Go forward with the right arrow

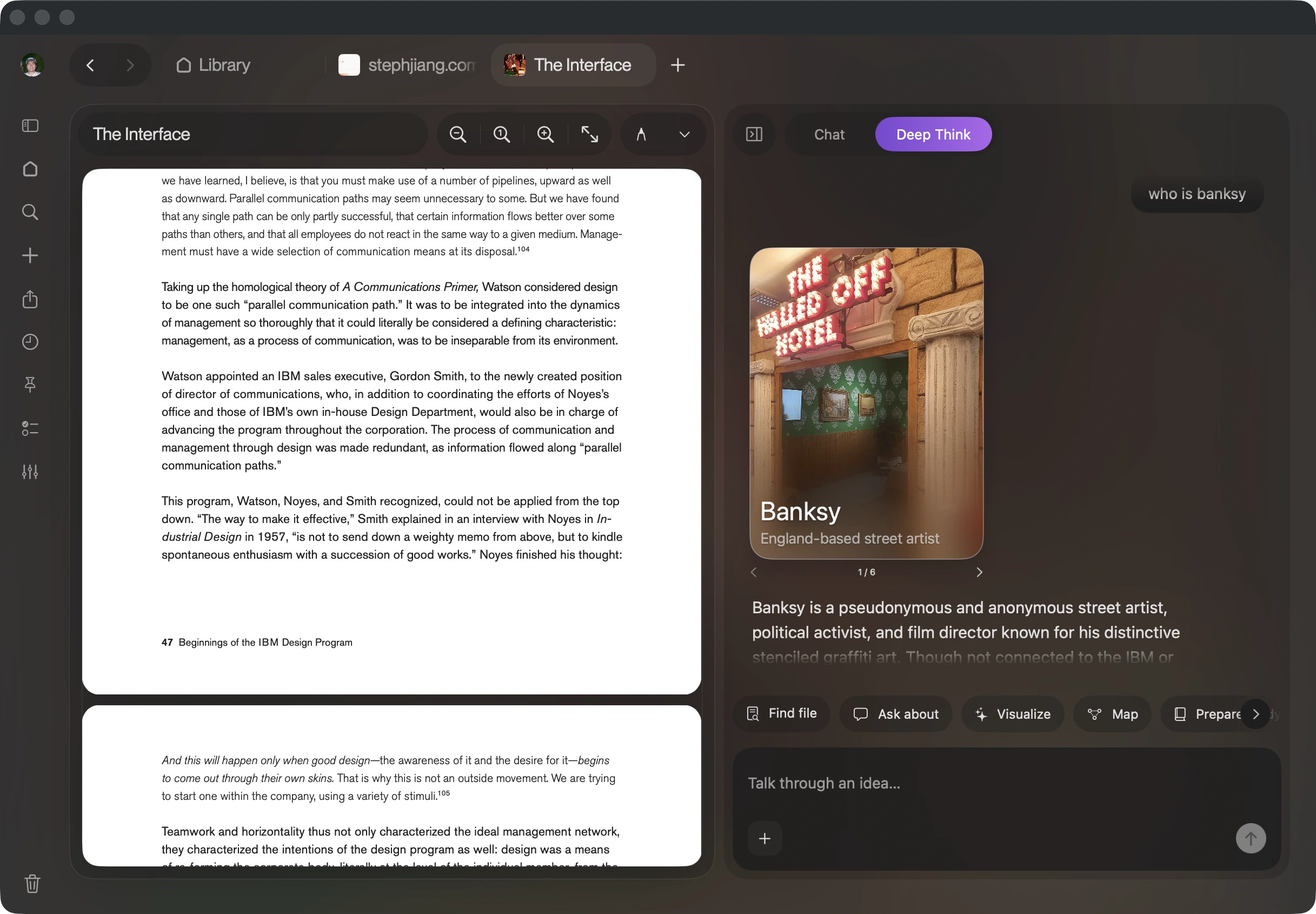point(130,65)
